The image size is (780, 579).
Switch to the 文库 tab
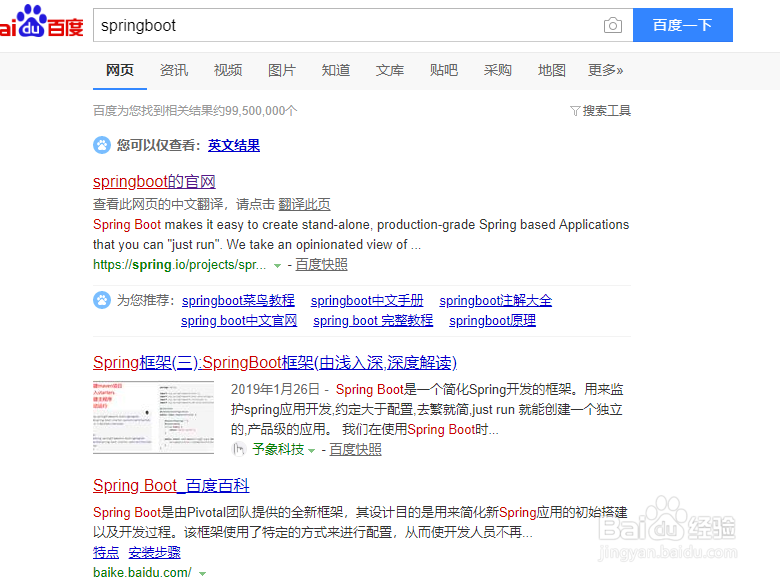click(390, 70)
